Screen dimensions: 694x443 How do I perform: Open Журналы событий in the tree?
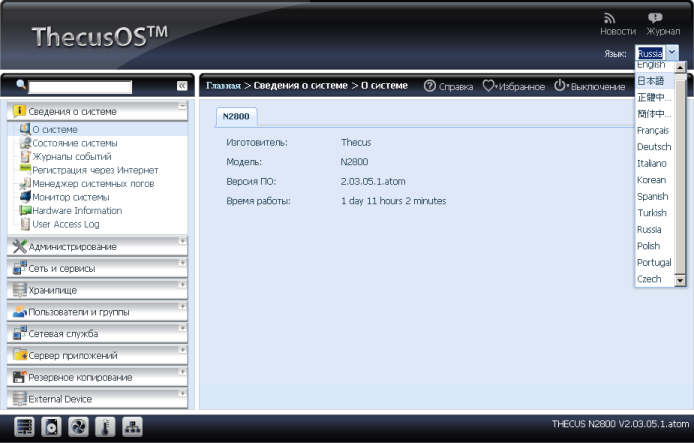[x=72, y=157]
